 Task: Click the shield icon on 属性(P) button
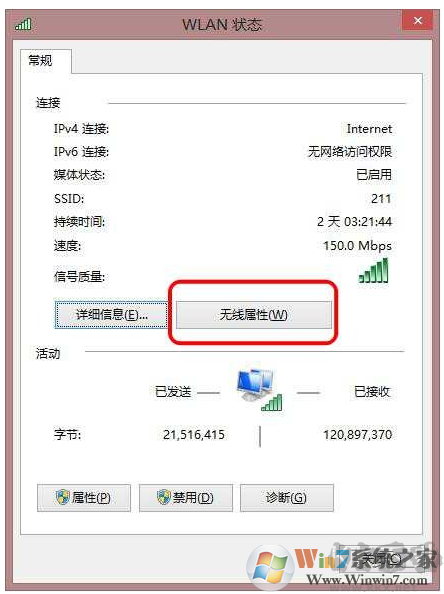(63, 497)
